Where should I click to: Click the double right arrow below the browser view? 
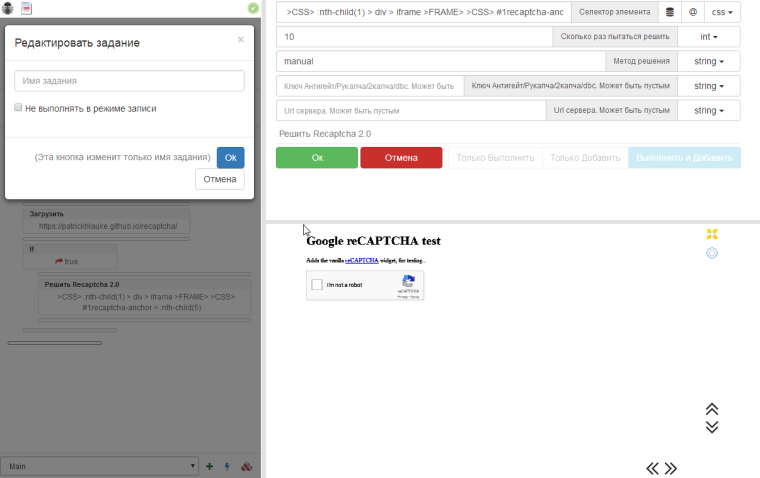pos(671,468)
